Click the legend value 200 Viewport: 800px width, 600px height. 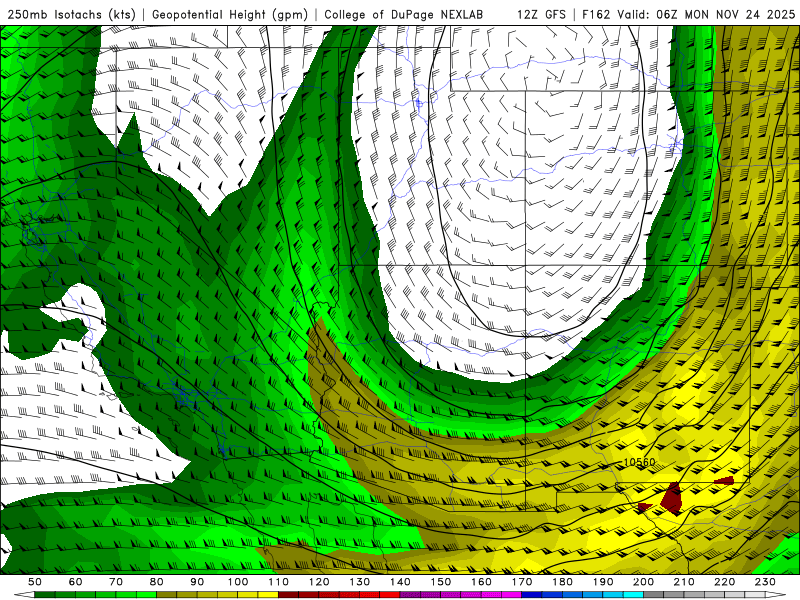point(643,582)
